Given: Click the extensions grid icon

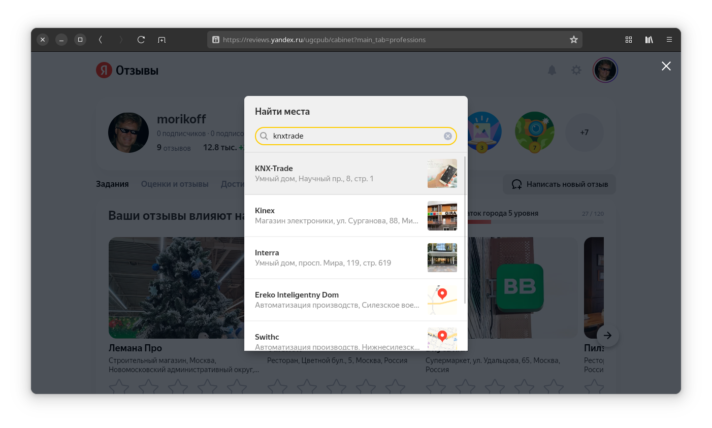Looking at the screenshot, I should [x=628, y=40].
